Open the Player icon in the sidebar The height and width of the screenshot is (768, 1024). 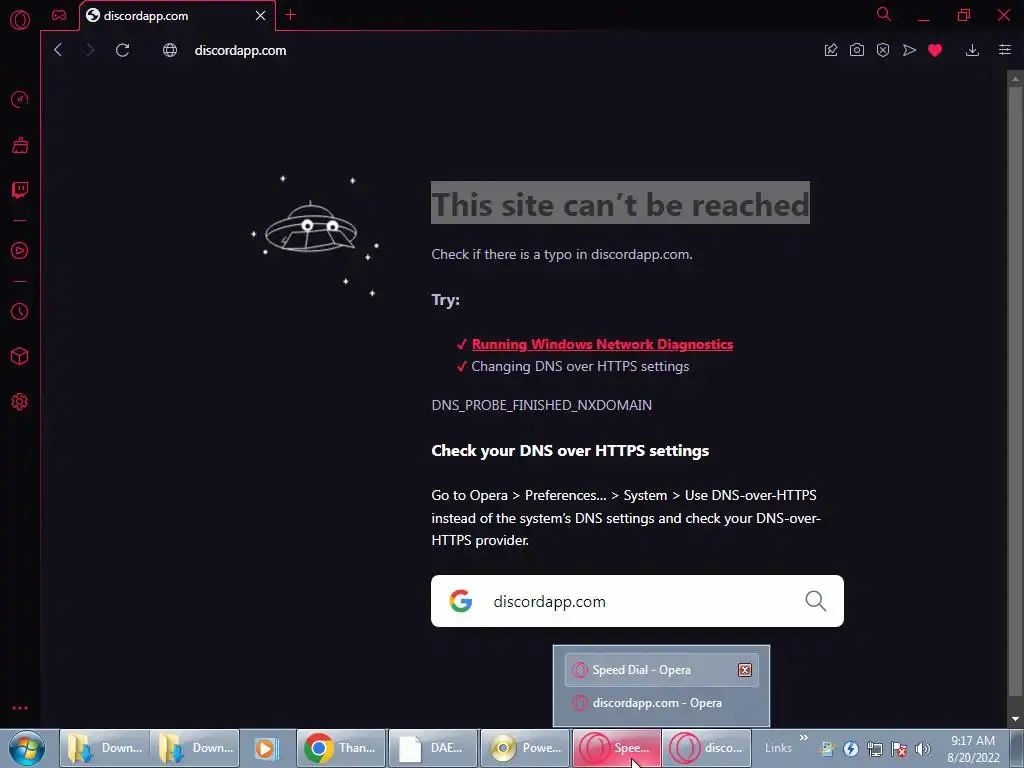(x=20, y=251)
